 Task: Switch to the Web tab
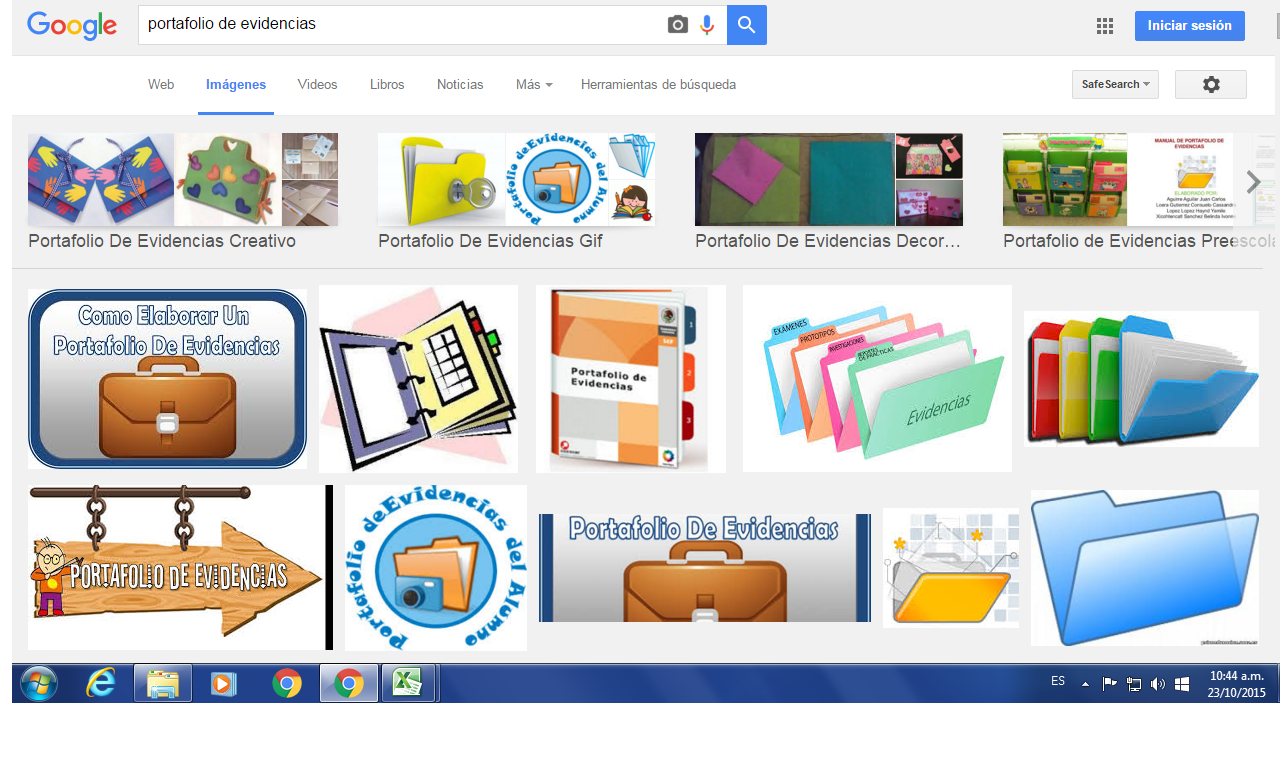161,85
